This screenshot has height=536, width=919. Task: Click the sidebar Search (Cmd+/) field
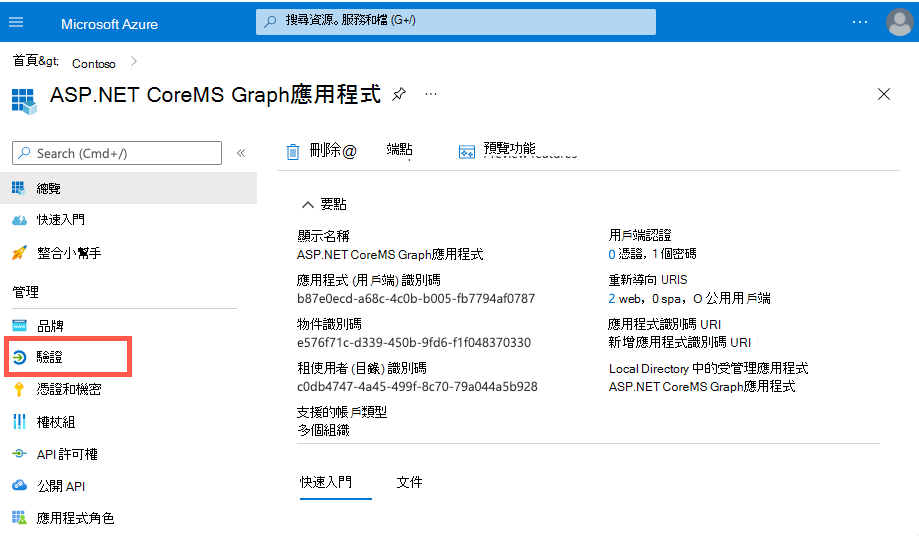coord(117,153)
